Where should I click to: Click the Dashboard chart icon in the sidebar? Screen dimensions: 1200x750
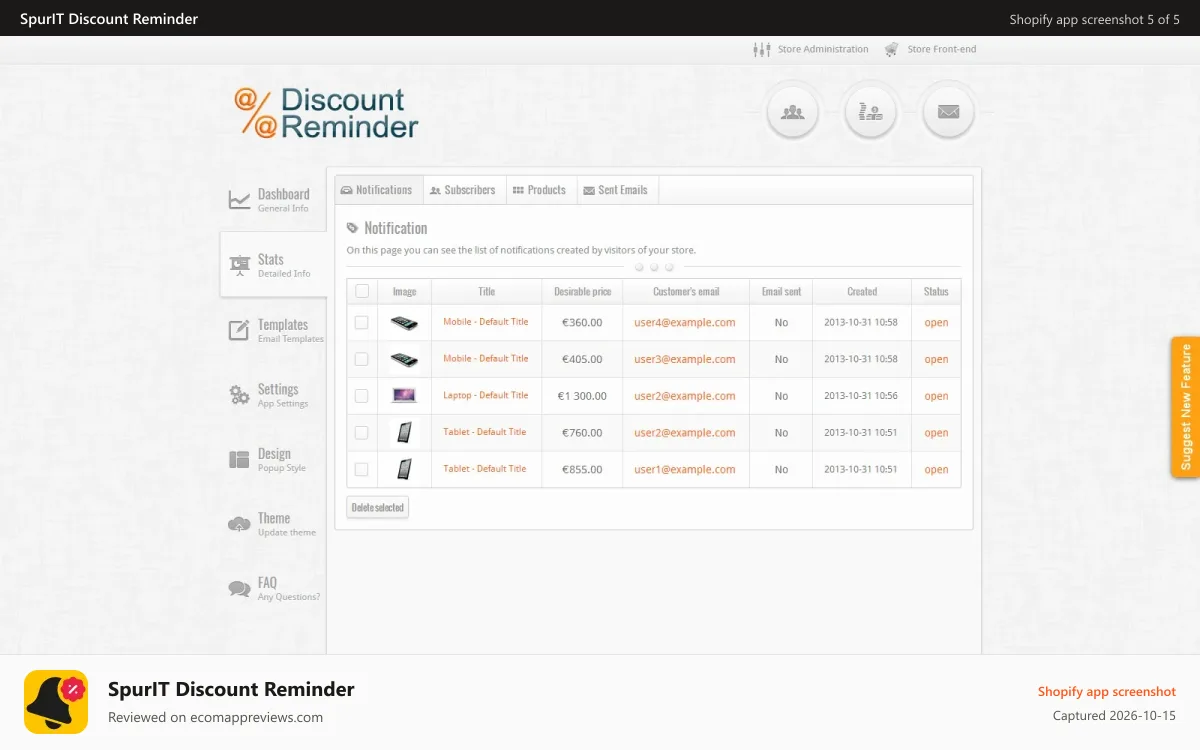point(239,200)
